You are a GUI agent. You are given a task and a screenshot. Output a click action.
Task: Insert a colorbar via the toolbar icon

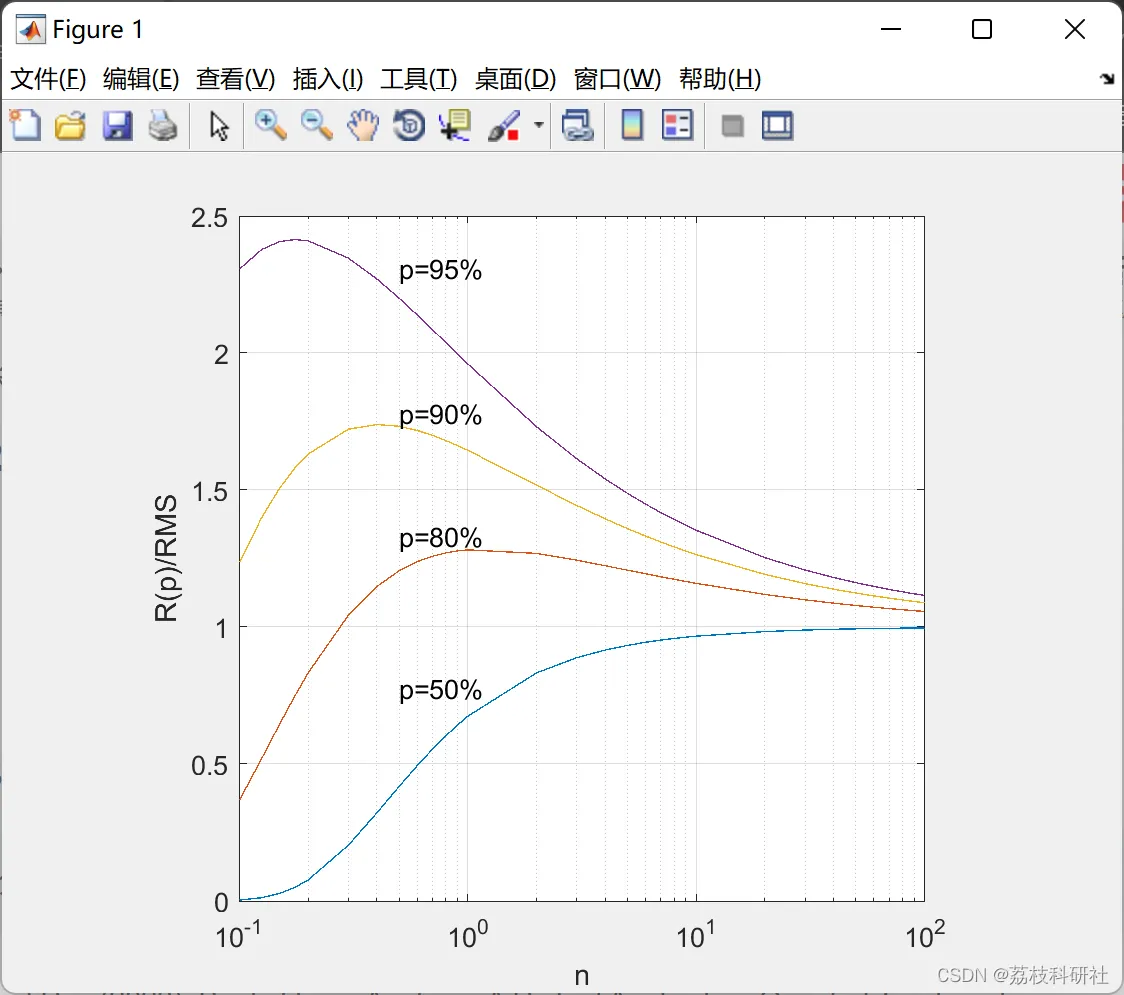pos(632,125)
